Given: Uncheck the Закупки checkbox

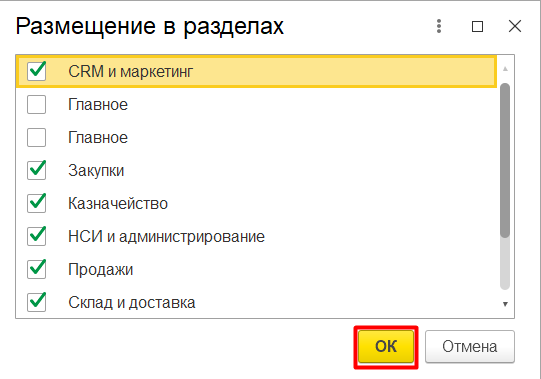Looking at the screenshot, I should (x=37, y=170).
